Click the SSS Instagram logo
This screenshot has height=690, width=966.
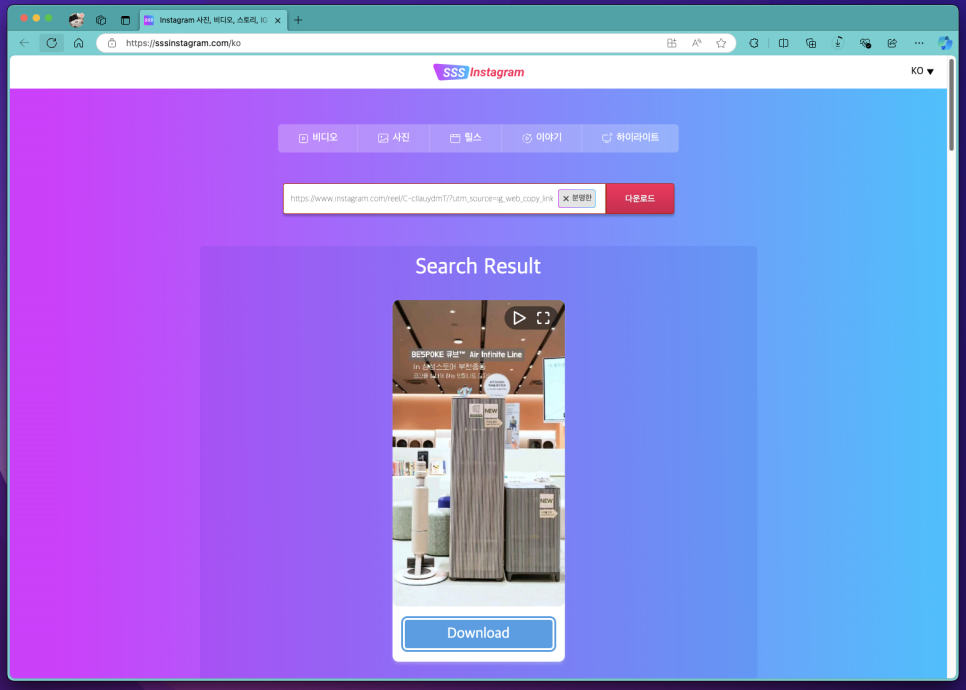click(479, 72)
